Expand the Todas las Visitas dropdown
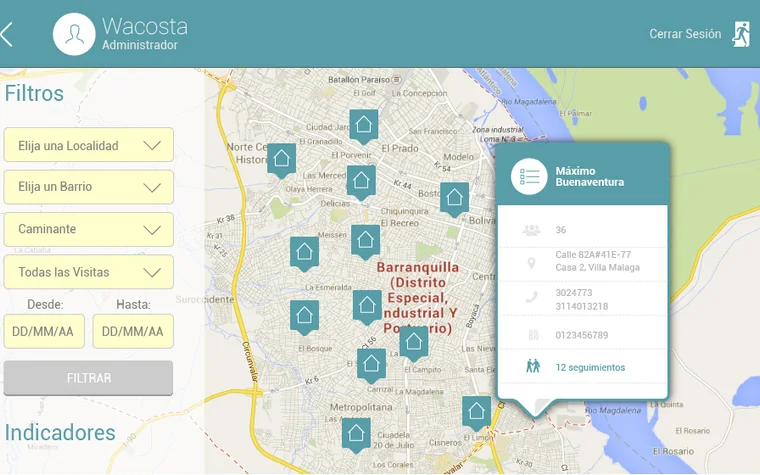The height and width of the screenshot is (475, 760). (89, 272)
